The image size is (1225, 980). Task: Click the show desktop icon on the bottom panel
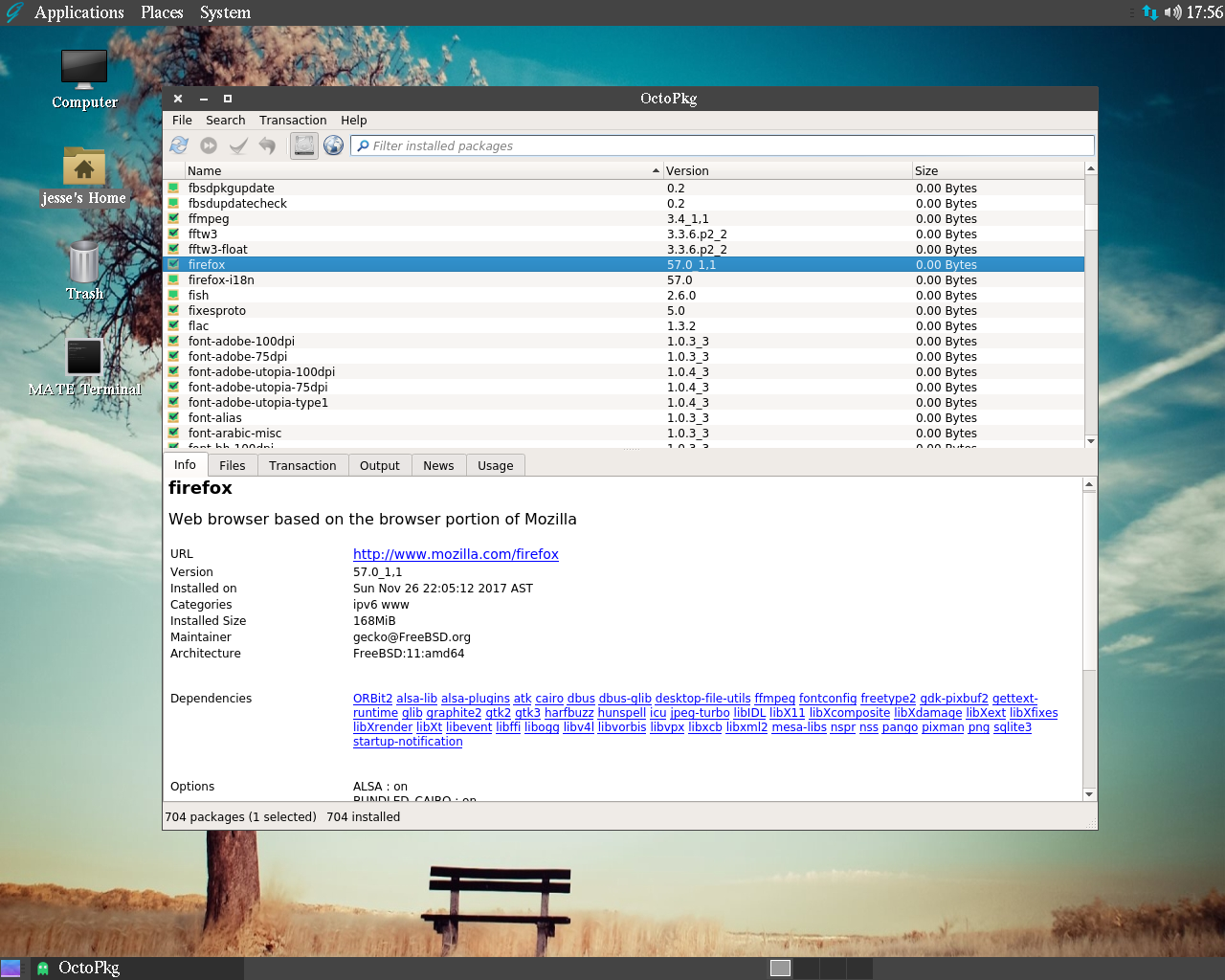(x=11, y=969)
